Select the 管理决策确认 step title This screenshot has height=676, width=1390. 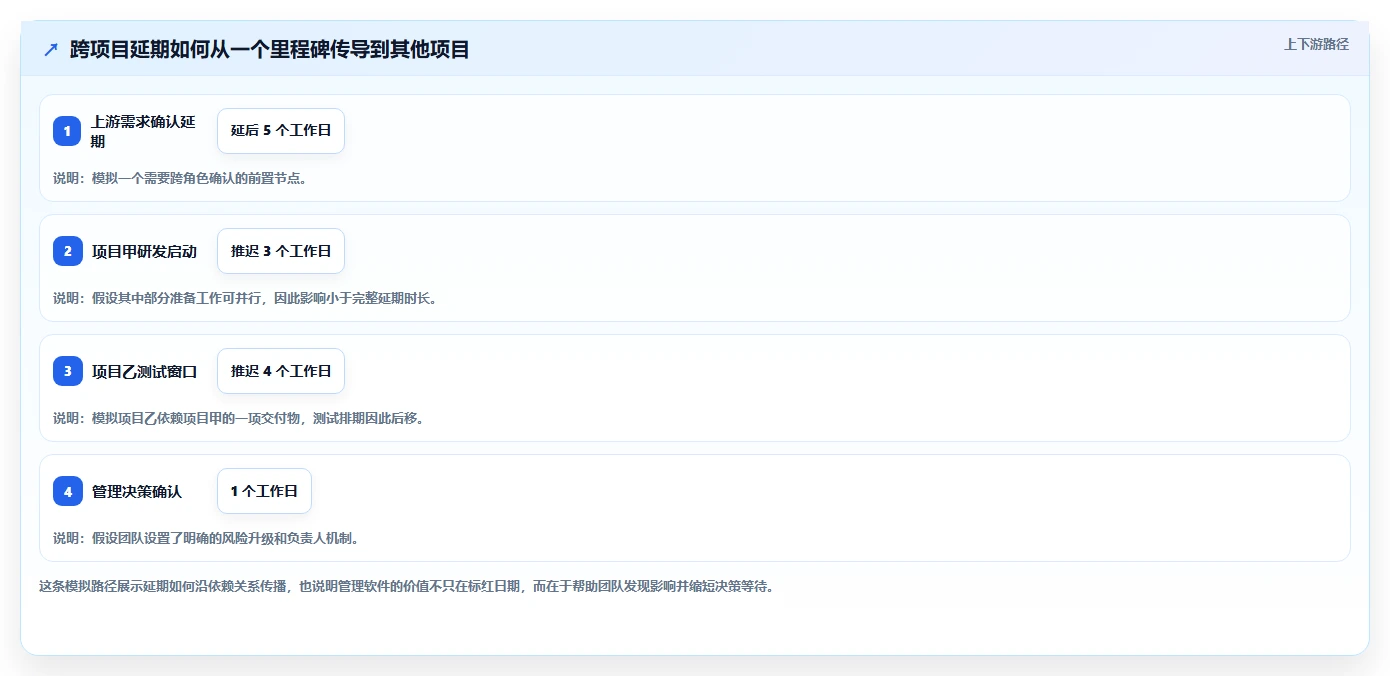pyautogui.click(x=137, y=491)
